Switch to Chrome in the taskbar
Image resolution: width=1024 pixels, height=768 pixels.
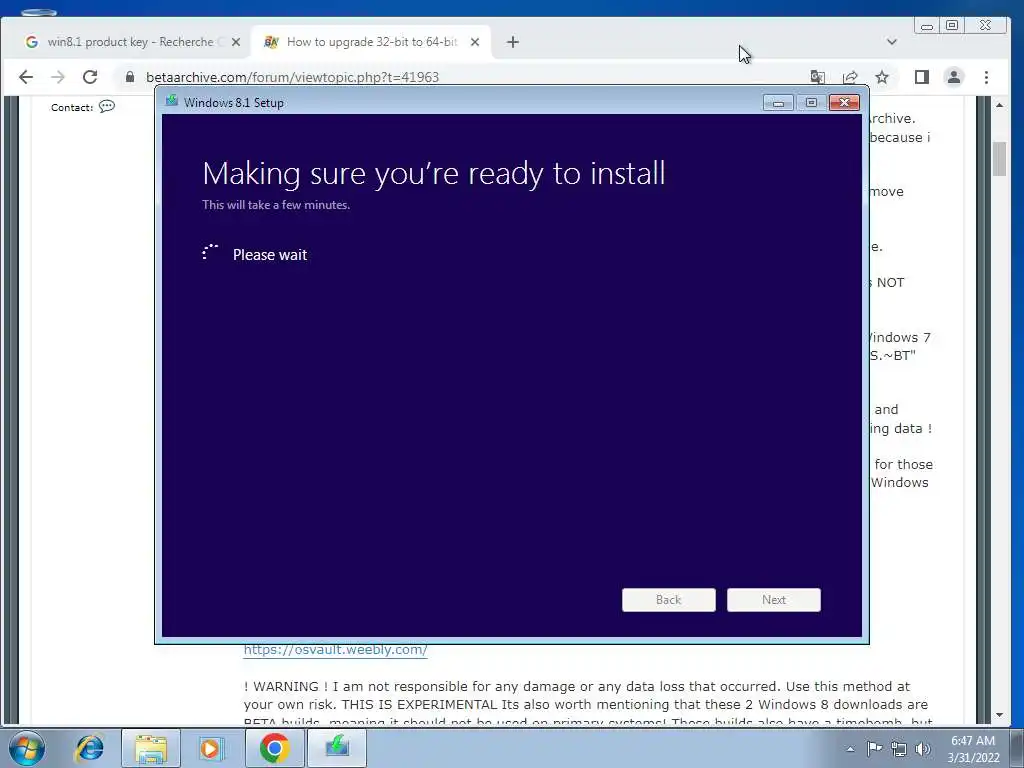pyautogui.click(x=274, y=748)
